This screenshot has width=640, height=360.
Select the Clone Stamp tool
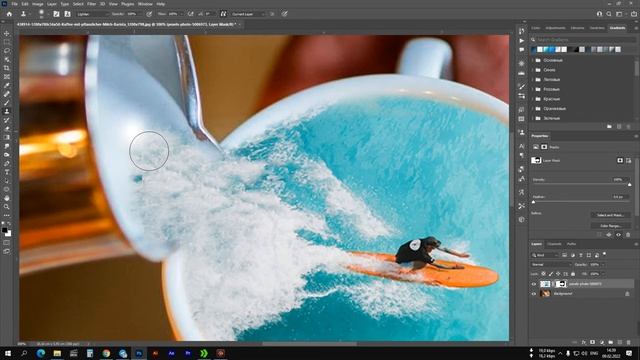coord(7,111)
